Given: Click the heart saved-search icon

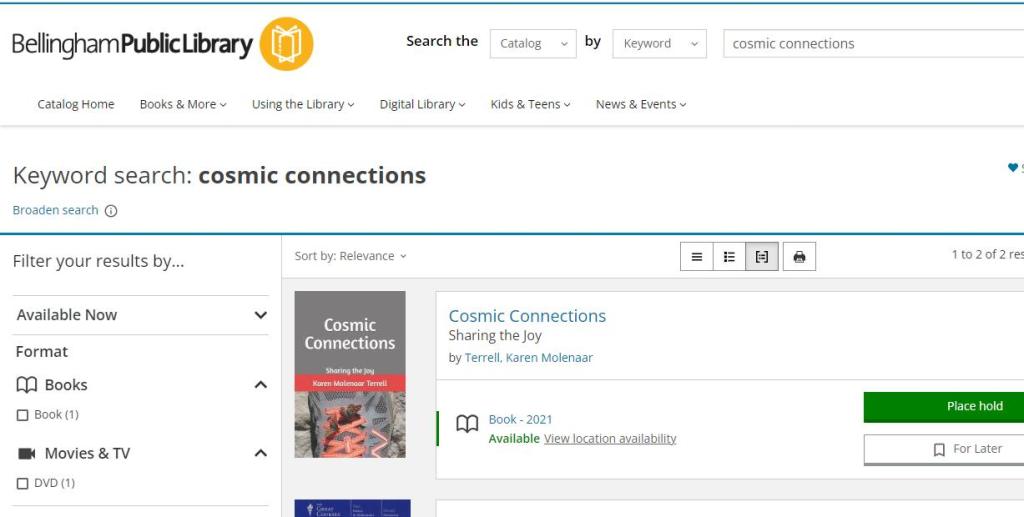Looking at the screenshot, I should point(1012,168).
